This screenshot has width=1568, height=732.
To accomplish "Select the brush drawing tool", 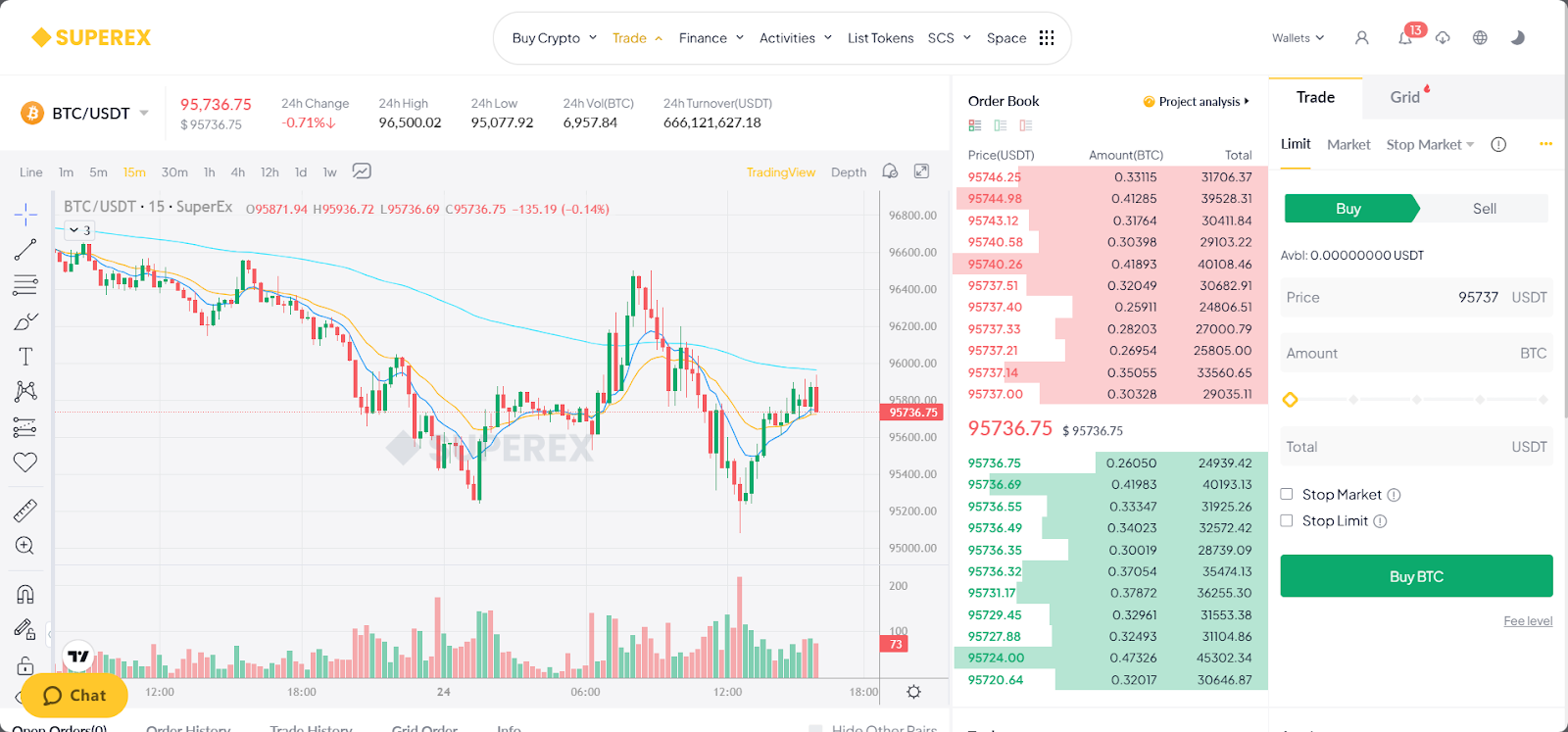I will [x=25, y=321].
